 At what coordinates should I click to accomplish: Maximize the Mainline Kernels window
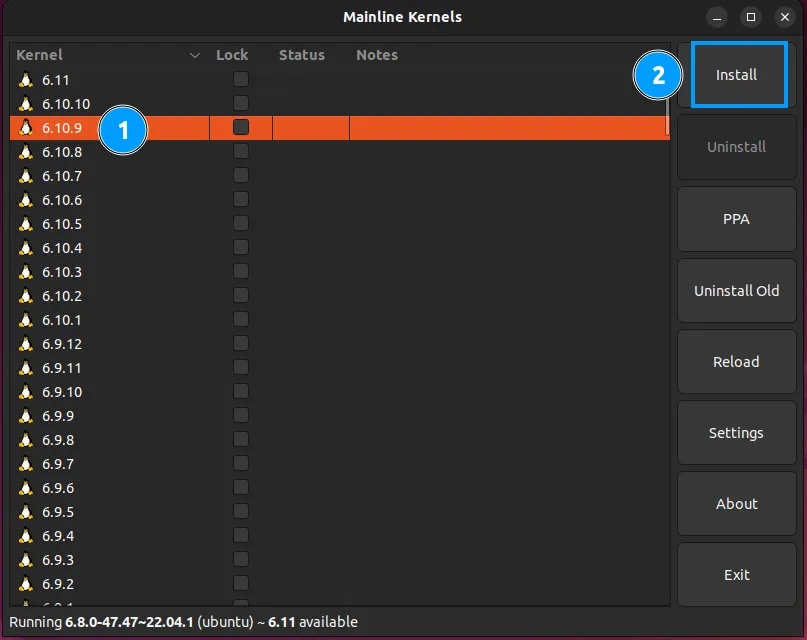tap(751, 17)
